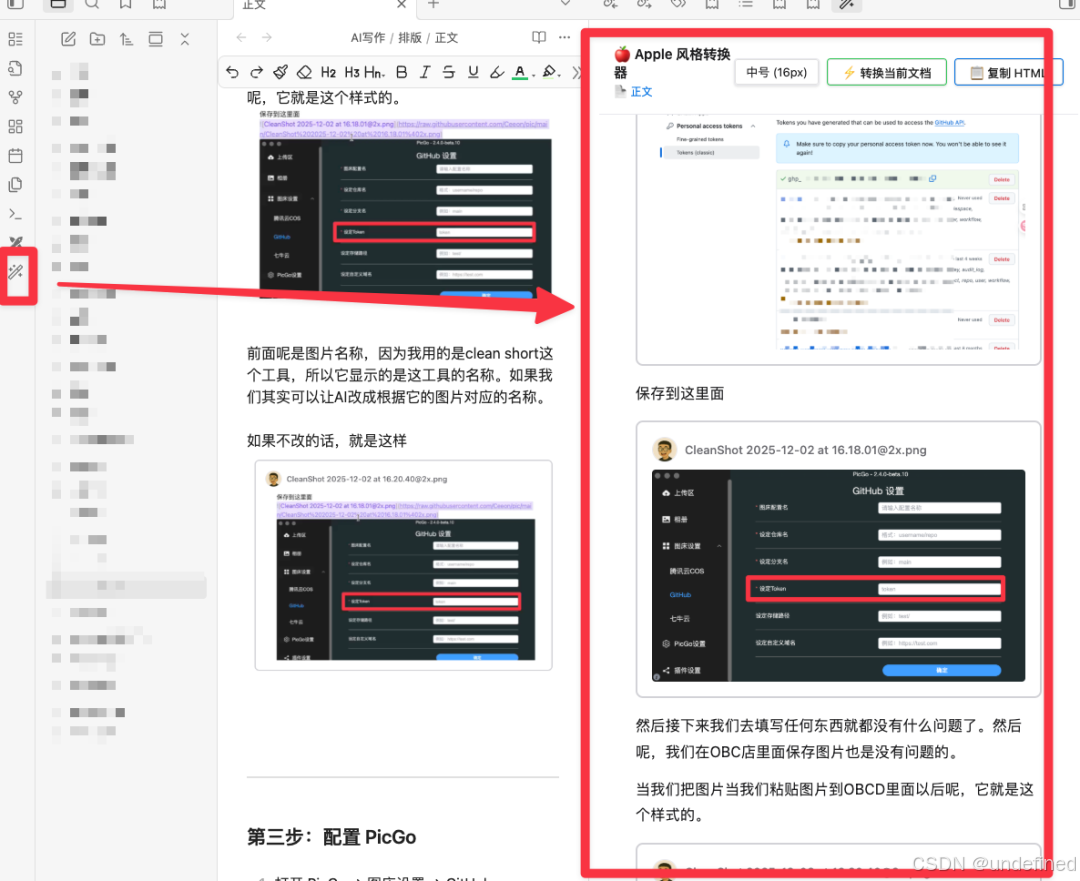Click the collapse-all icon in the document tree panel
Image resolution: width=1080 pixels, height=881 pixels.
(x=184, y=40)
